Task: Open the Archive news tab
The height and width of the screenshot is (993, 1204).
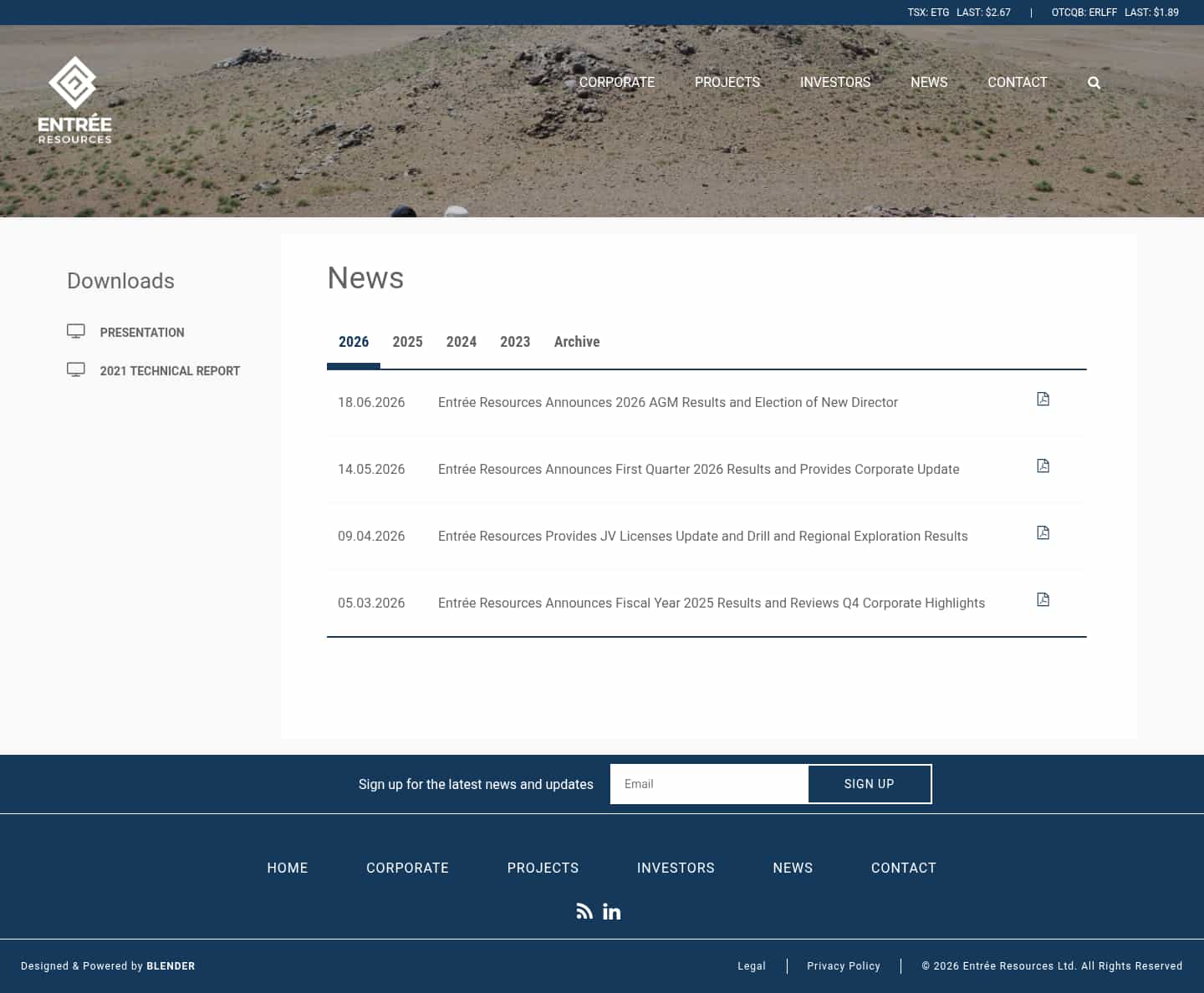Action: tap(577, 342)
